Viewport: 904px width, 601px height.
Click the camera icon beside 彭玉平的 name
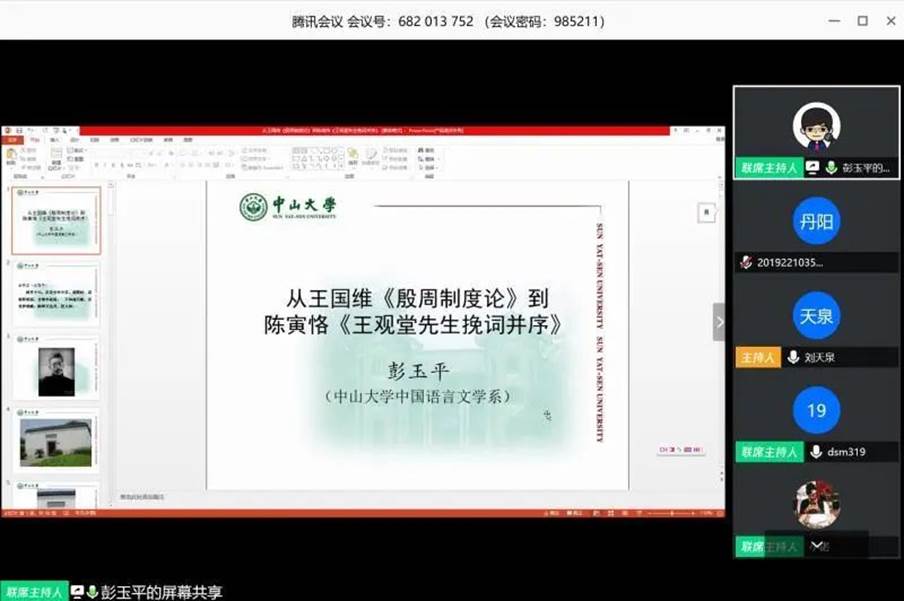(813, 167)
